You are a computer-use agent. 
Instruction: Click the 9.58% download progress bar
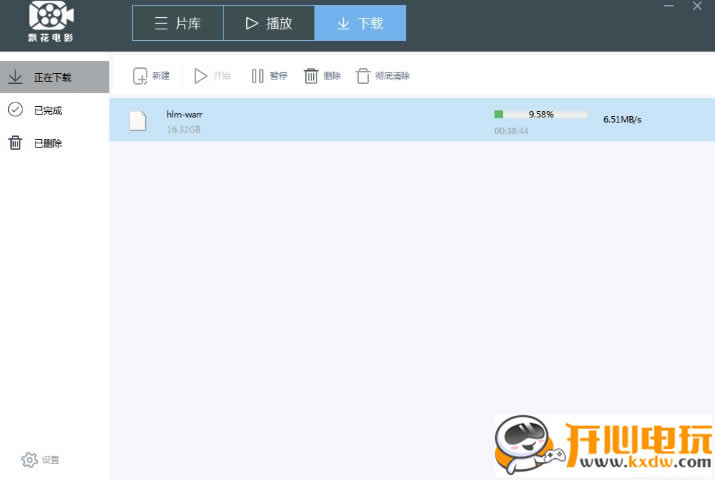(541, 114)
